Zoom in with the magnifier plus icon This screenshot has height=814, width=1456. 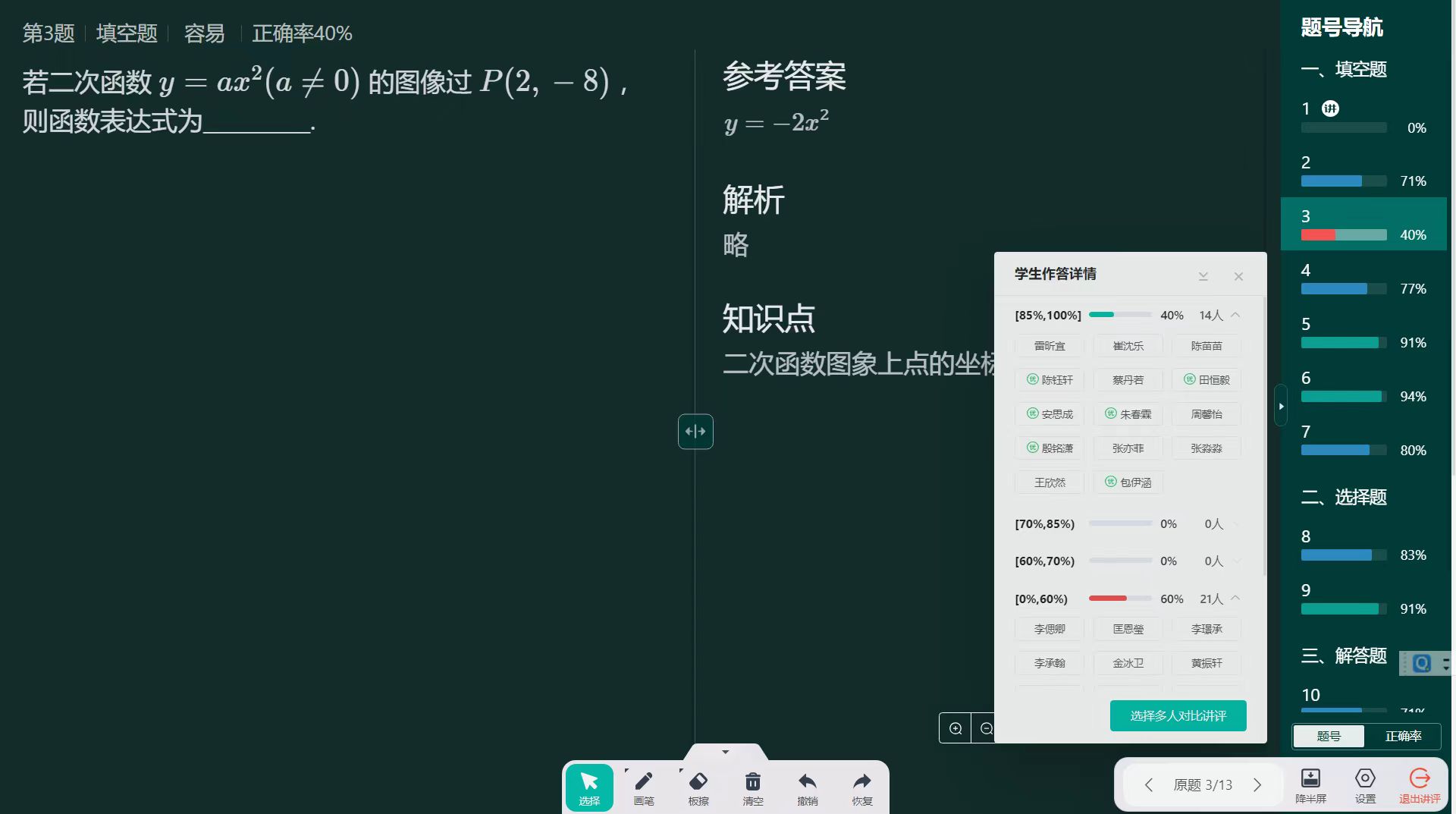tap(955, 728)
